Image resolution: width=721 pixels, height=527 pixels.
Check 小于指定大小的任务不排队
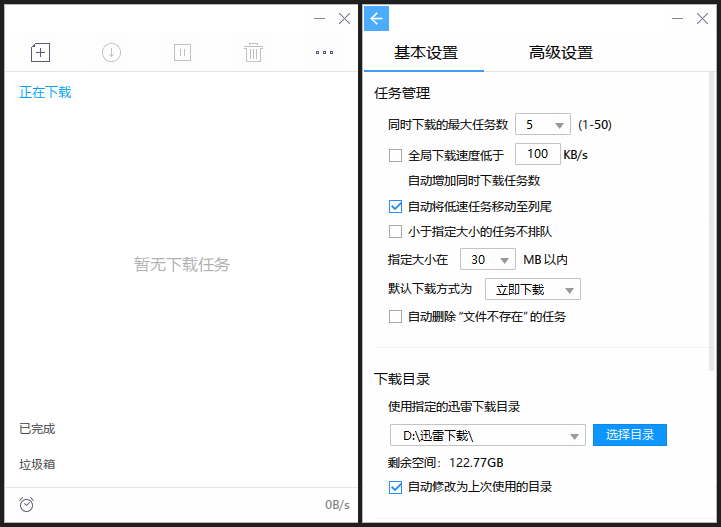pyautogui.click(x=395, y=231)
